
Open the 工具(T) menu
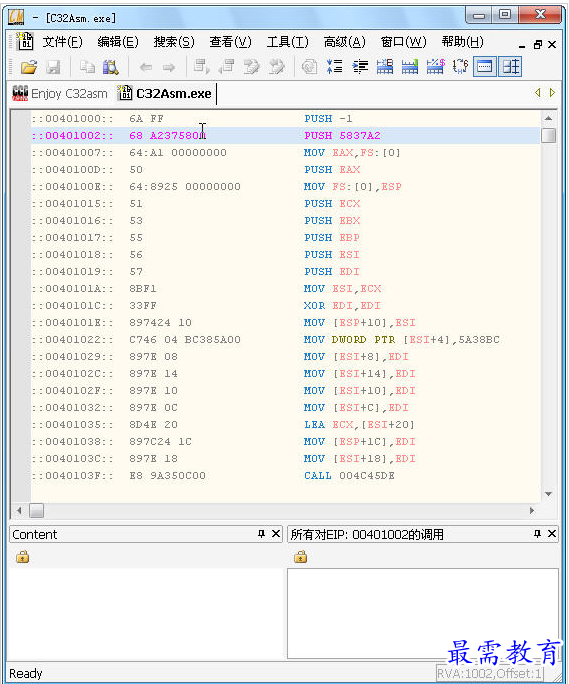point(288,42)
